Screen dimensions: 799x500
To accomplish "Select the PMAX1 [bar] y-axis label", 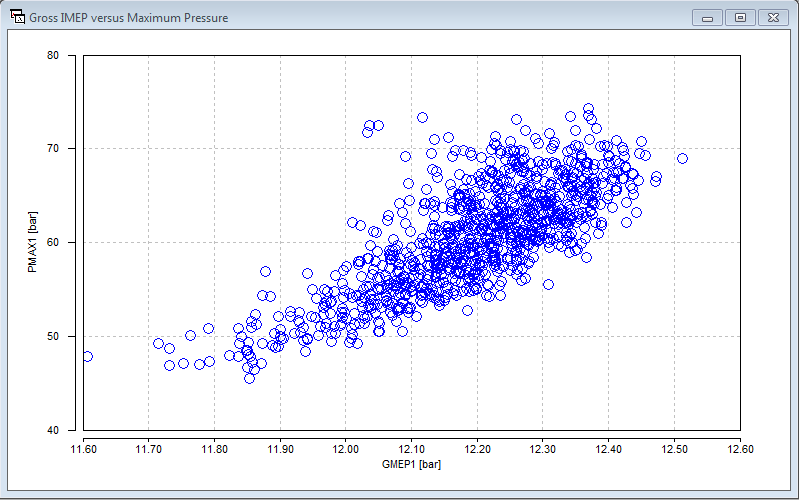I will [x=34, y=243].
